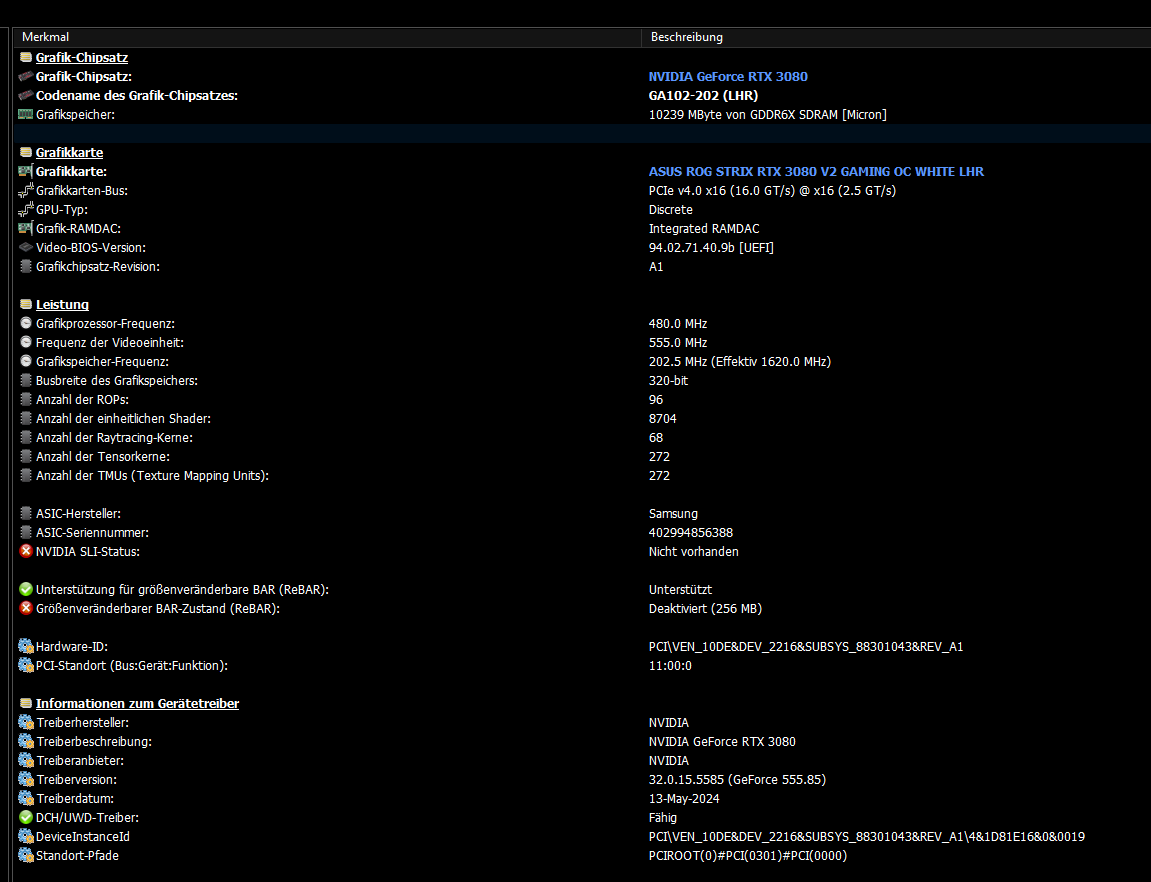Select the GA102-202 (LHR) value
The height and width of the screenshot is (882, 1151).
(703, 95)
